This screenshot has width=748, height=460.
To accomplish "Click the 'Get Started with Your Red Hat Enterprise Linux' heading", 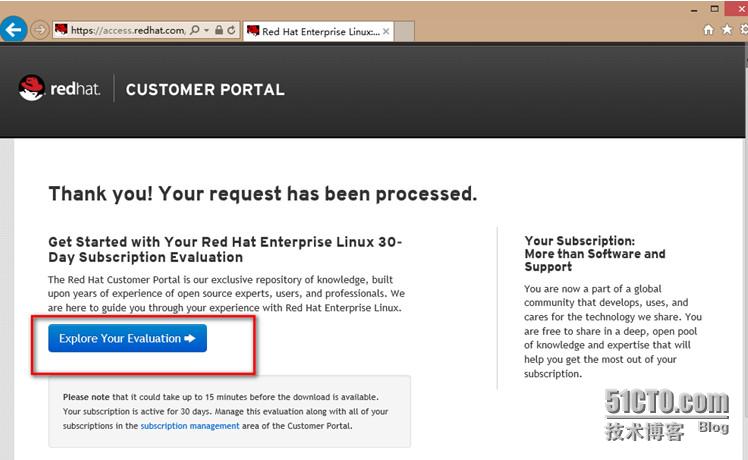I will pos(225,250).
